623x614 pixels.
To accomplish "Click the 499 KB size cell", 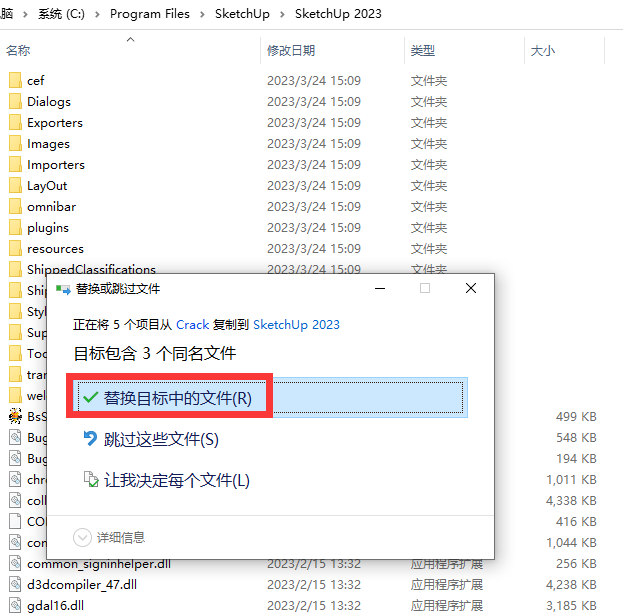I will 576,416.
